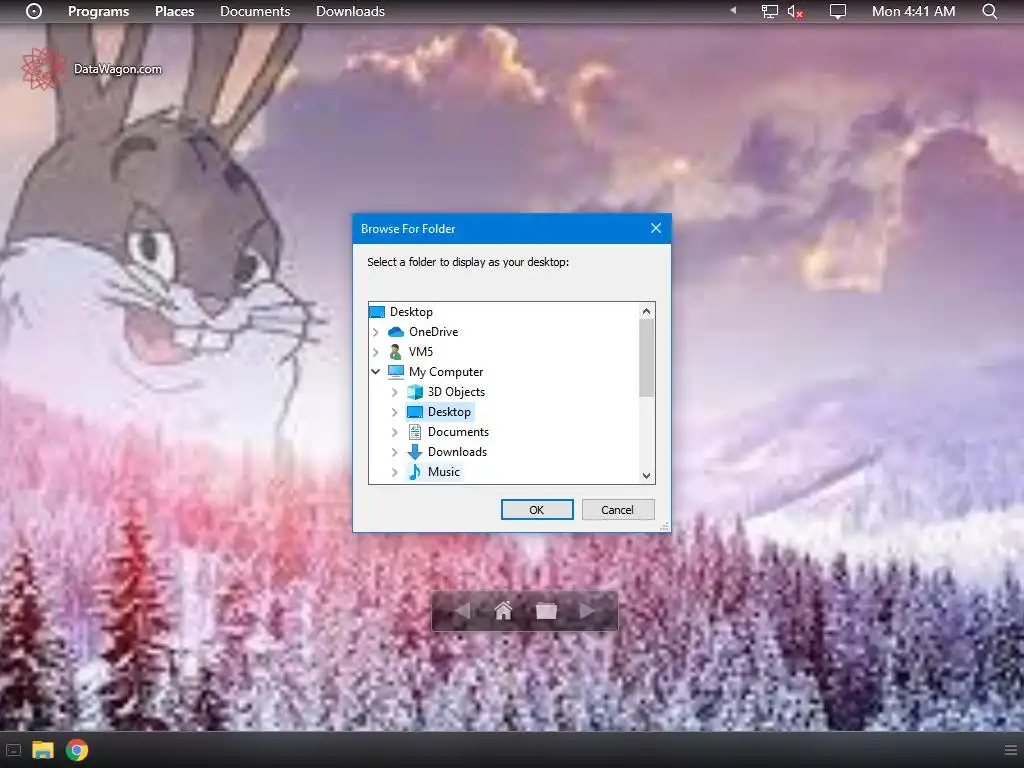Expand the Desktop node under My Computer

click(x=394, y=412)
